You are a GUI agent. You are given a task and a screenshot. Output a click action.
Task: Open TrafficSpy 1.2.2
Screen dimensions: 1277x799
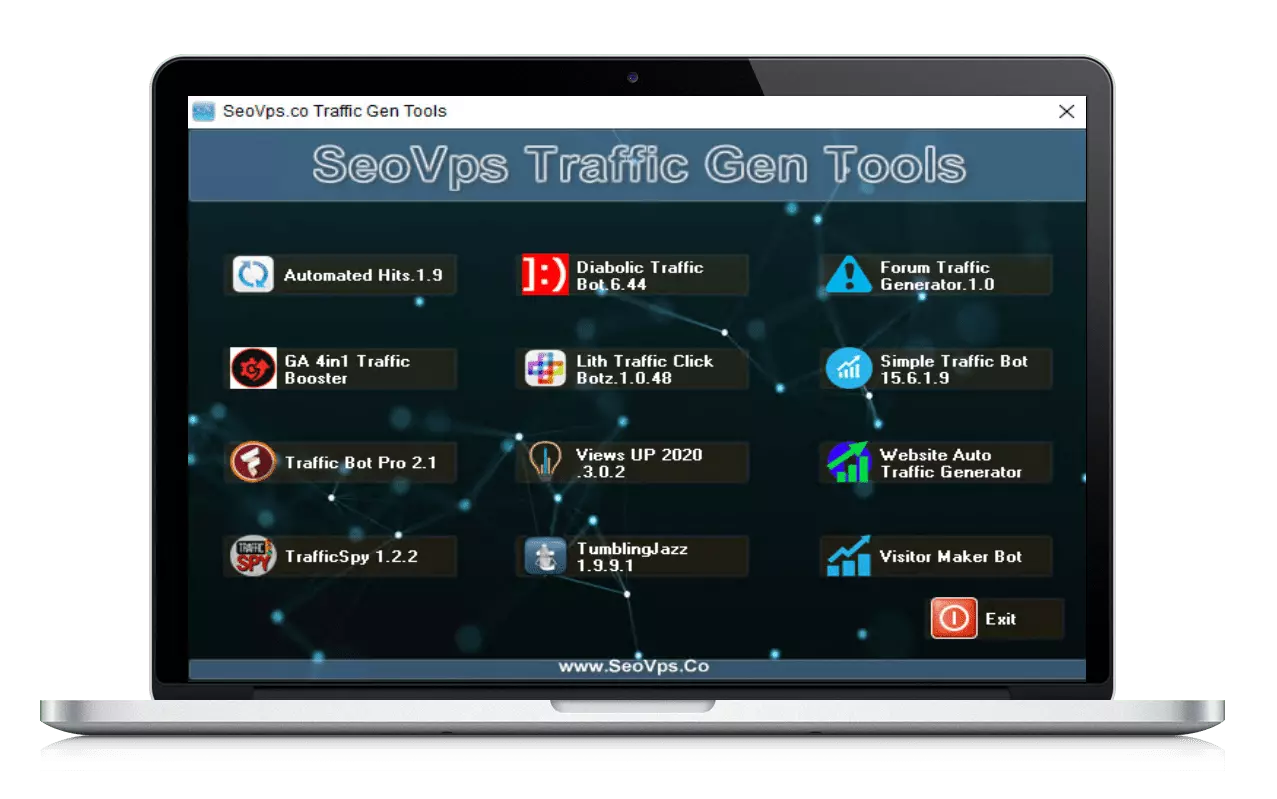tap(340, 556)
